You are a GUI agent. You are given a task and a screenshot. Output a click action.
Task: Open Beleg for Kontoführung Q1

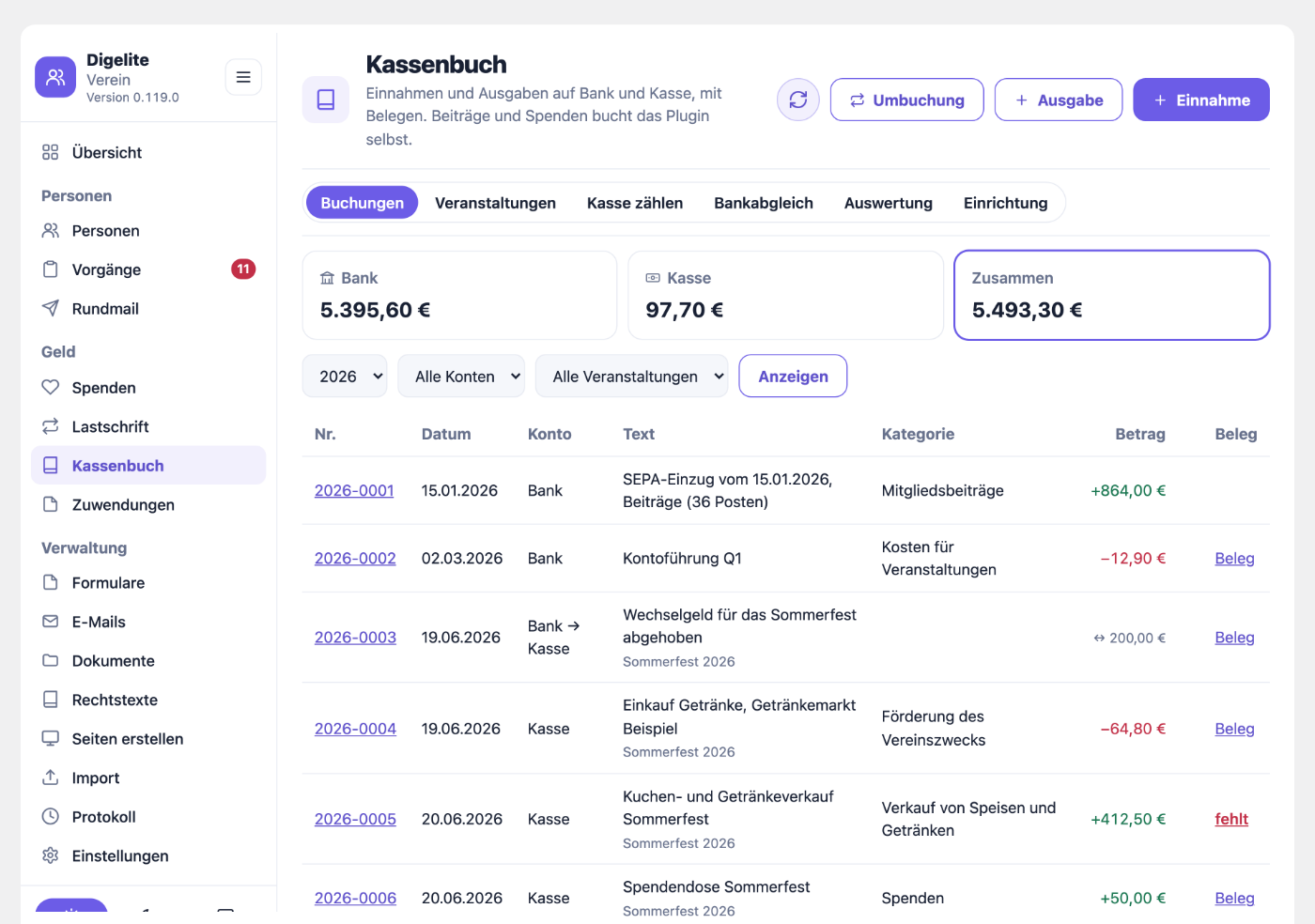[1234, 559]
